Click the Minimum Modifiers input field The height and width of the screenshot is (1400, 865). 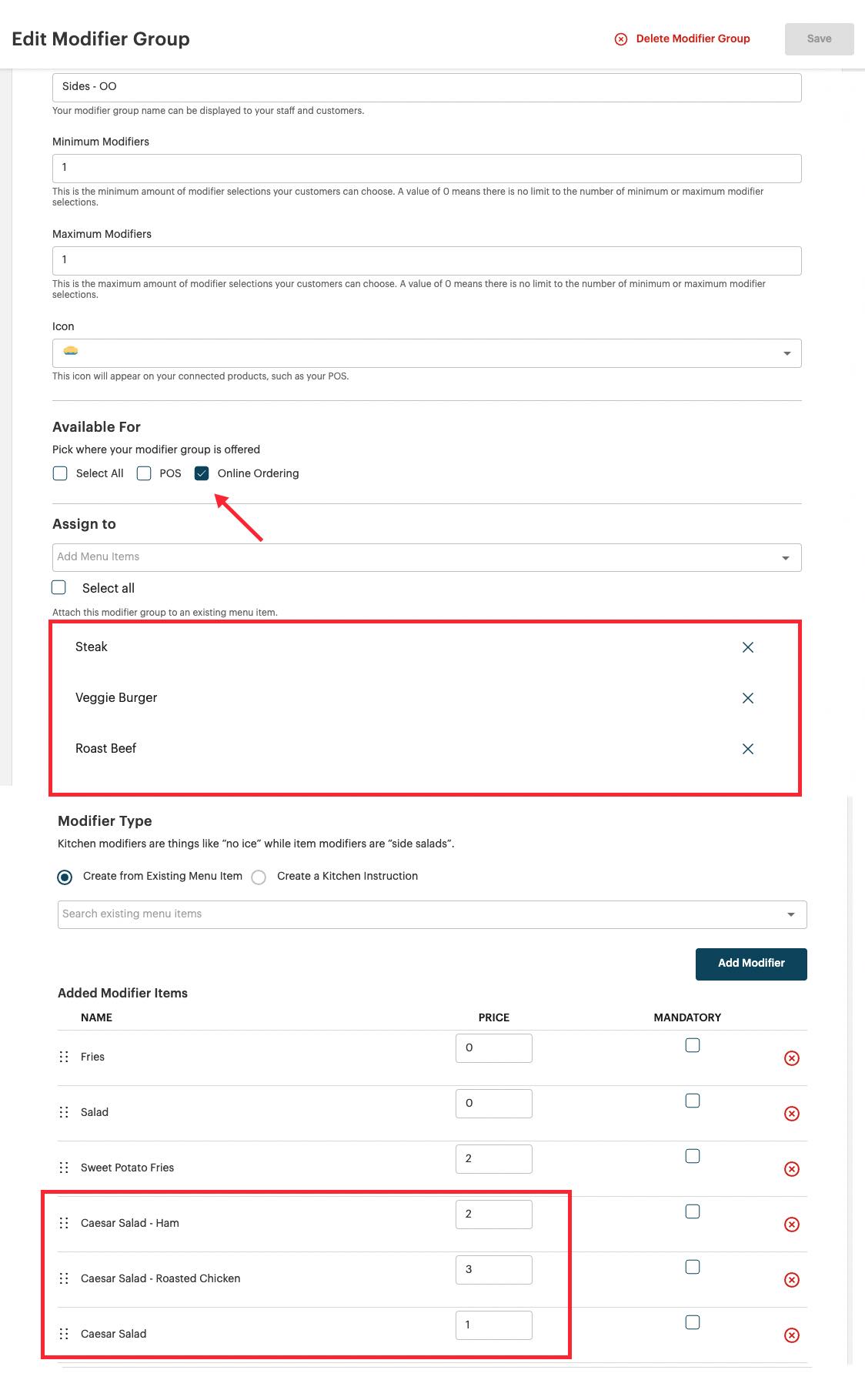coord(426,167)
